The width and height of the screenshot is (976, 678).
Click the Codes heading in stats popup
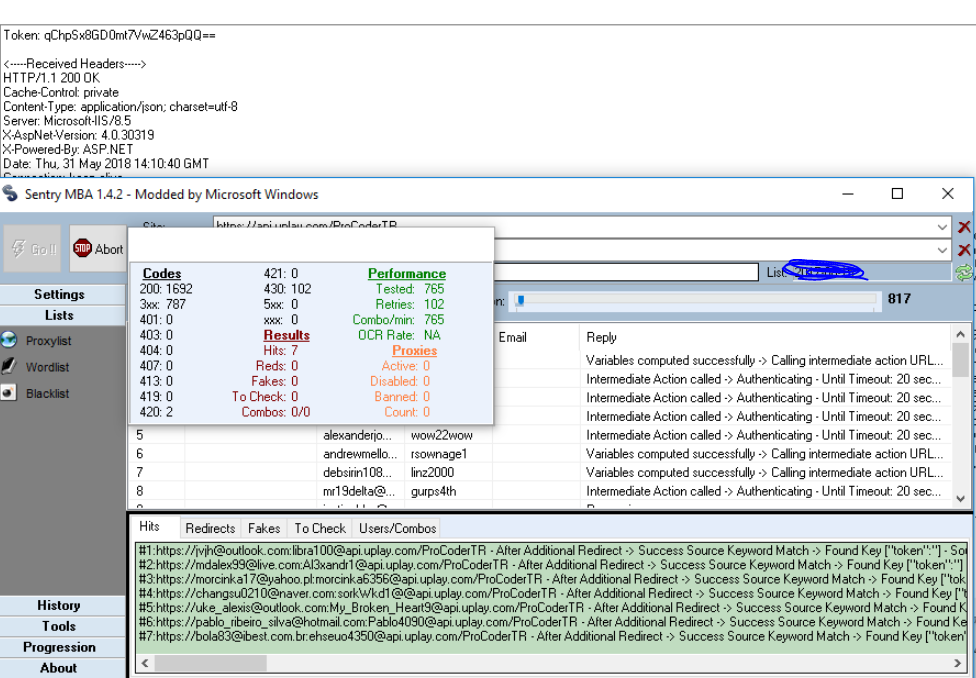[x=162, y=274]
